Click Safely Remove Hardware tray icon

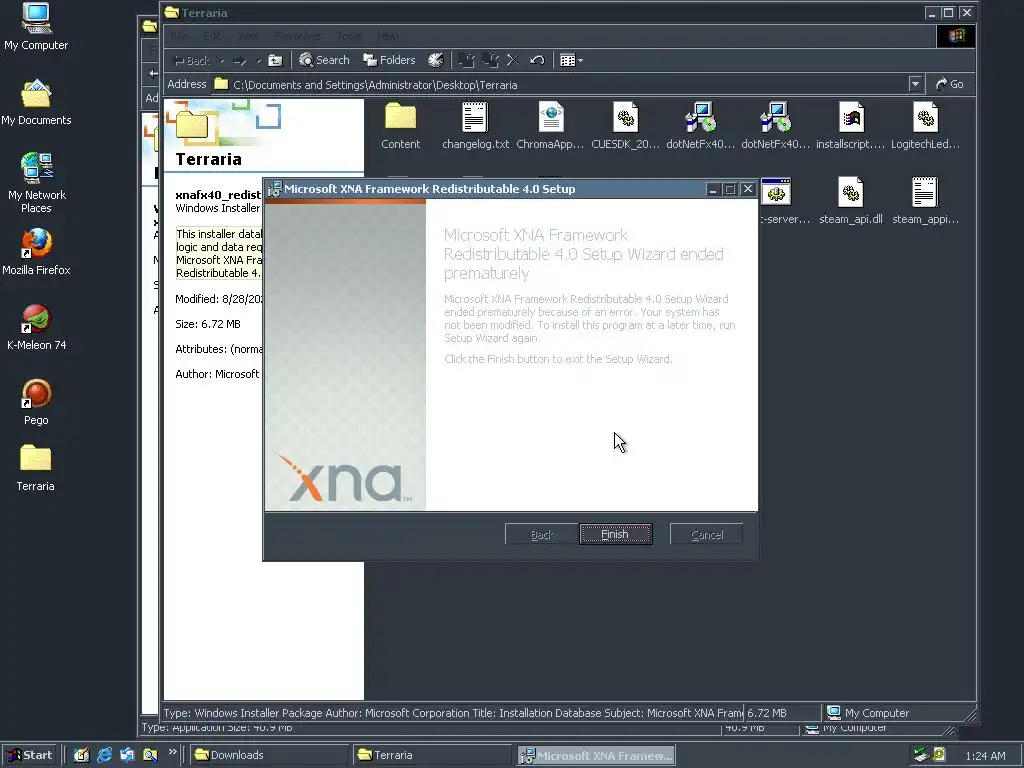pyautogui.click(x=921, y=755)
